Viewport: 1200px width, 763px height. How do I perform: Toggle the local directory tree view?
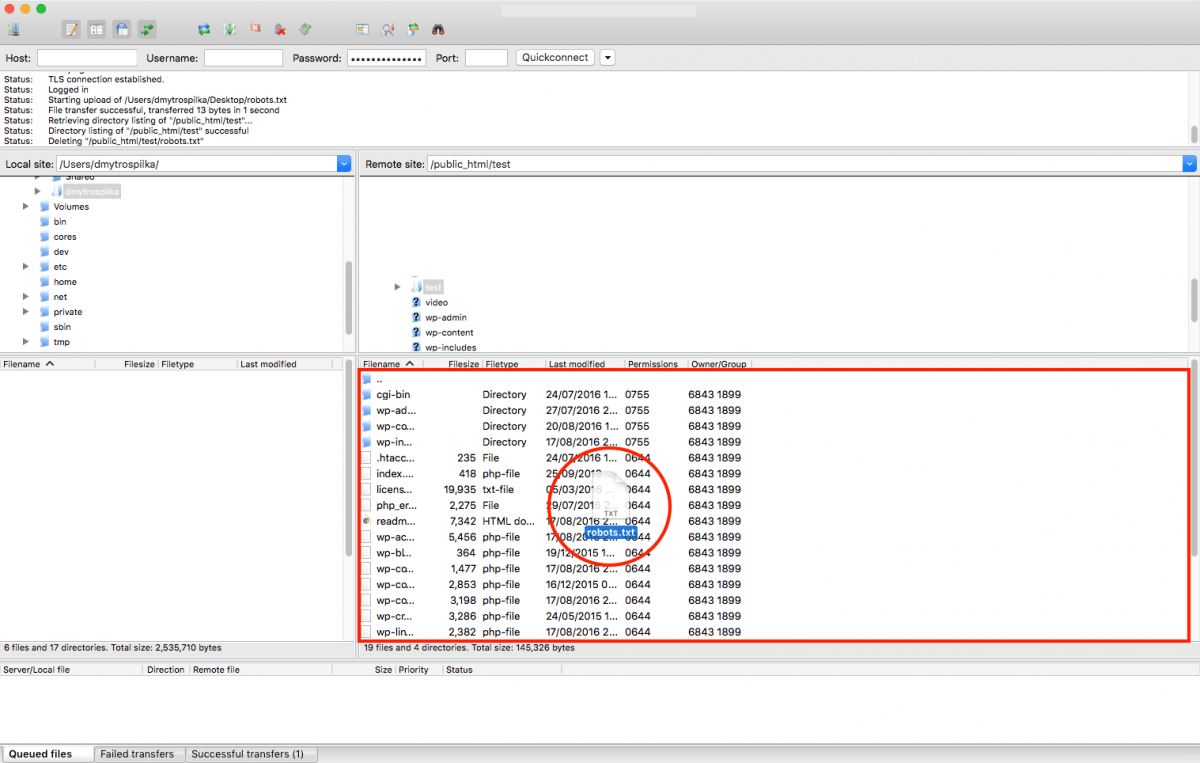coord(96,29)
